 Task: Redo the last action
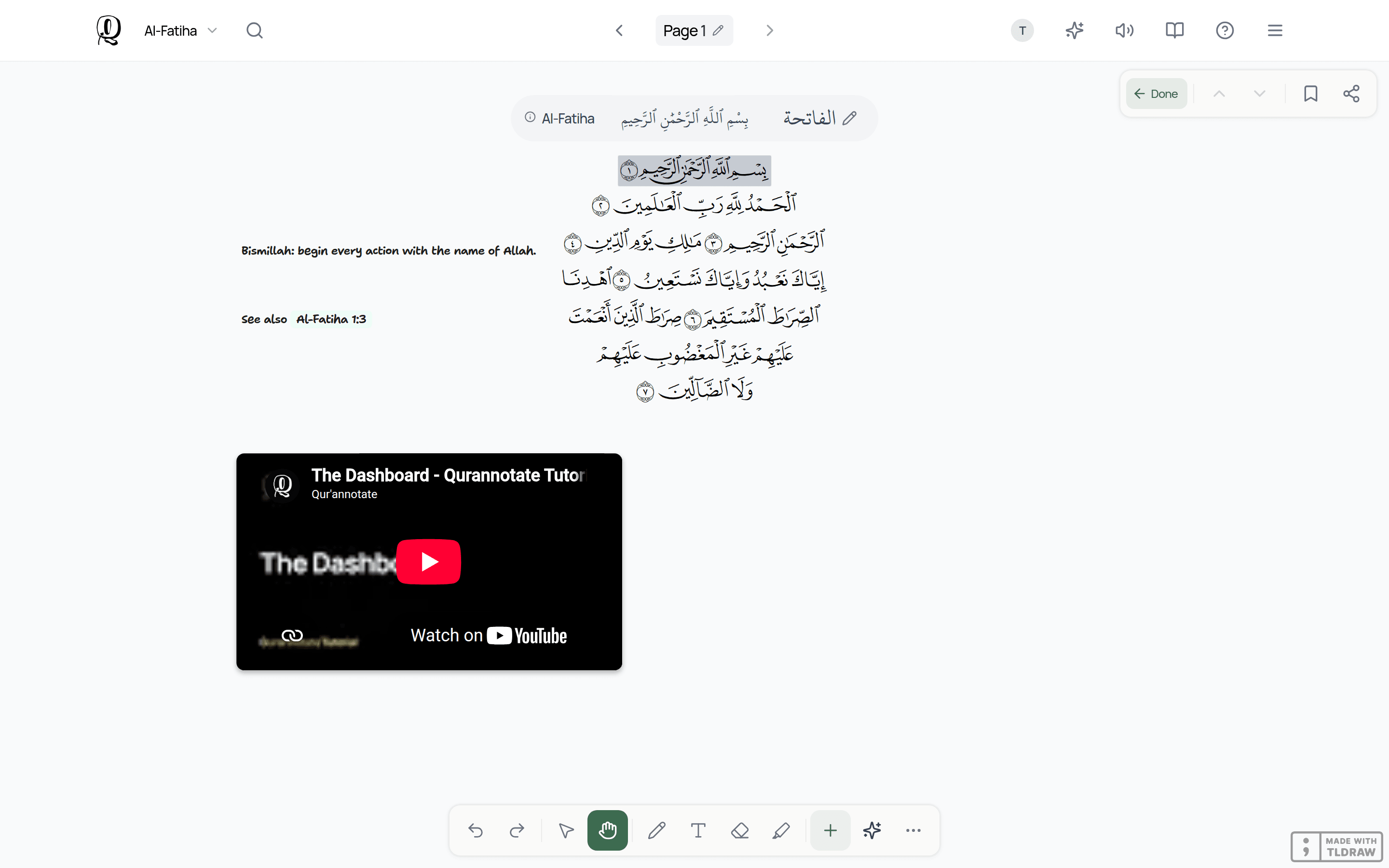517,830
